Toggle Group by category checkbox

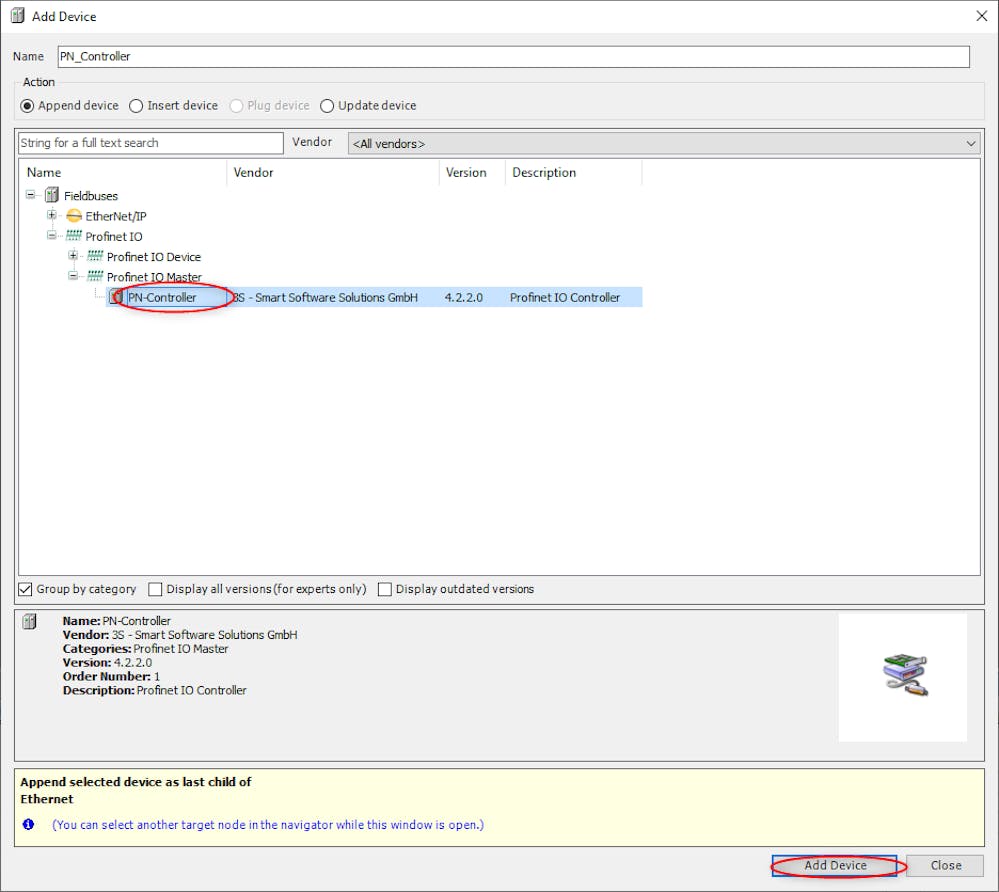[25, 589]
